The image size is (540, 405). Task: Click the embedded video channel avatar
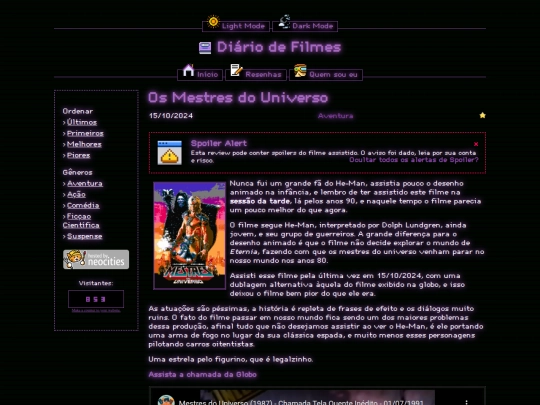(166, 400)
